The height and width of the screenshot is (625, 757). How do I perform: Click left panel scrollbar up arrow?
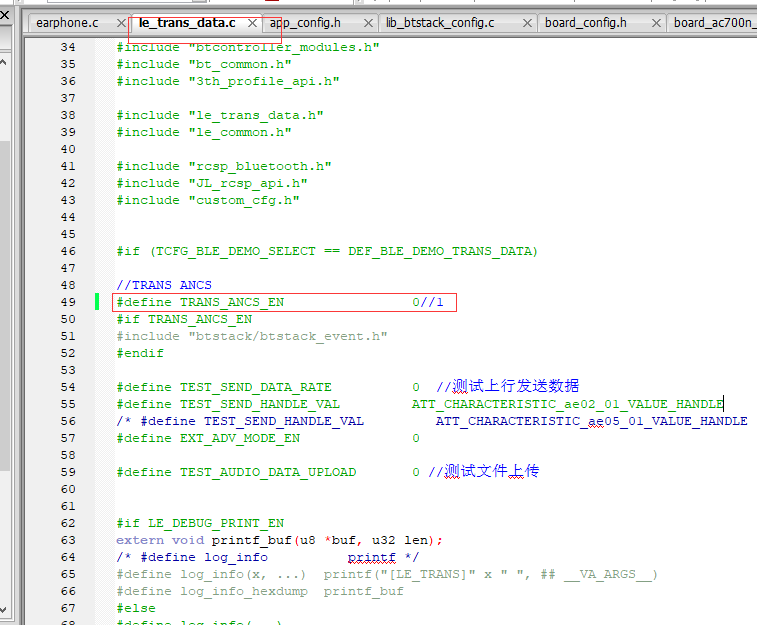tap(3, 62)
